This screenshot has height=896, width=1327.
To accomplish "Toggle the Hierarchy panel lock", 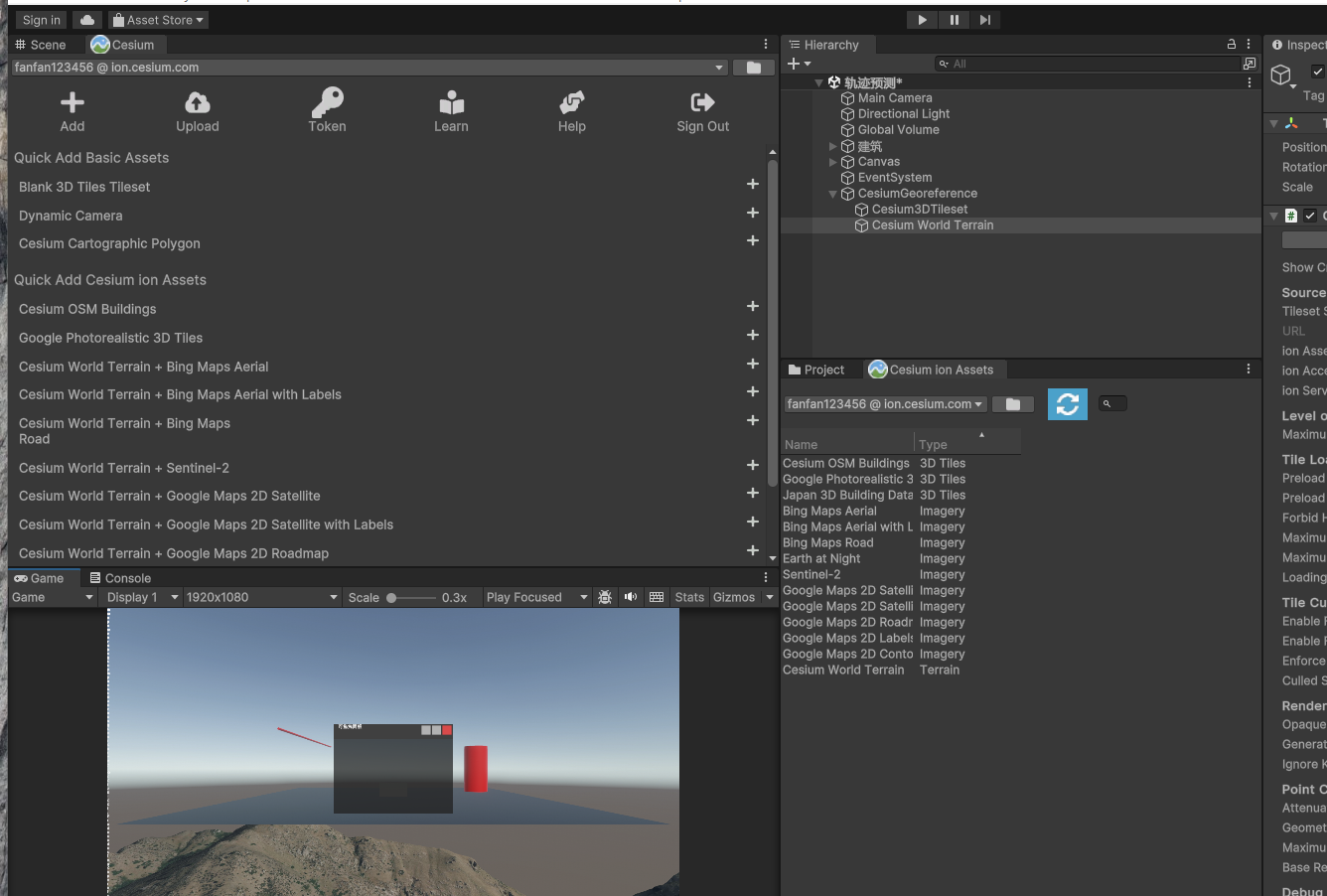I will (1232, 45).
